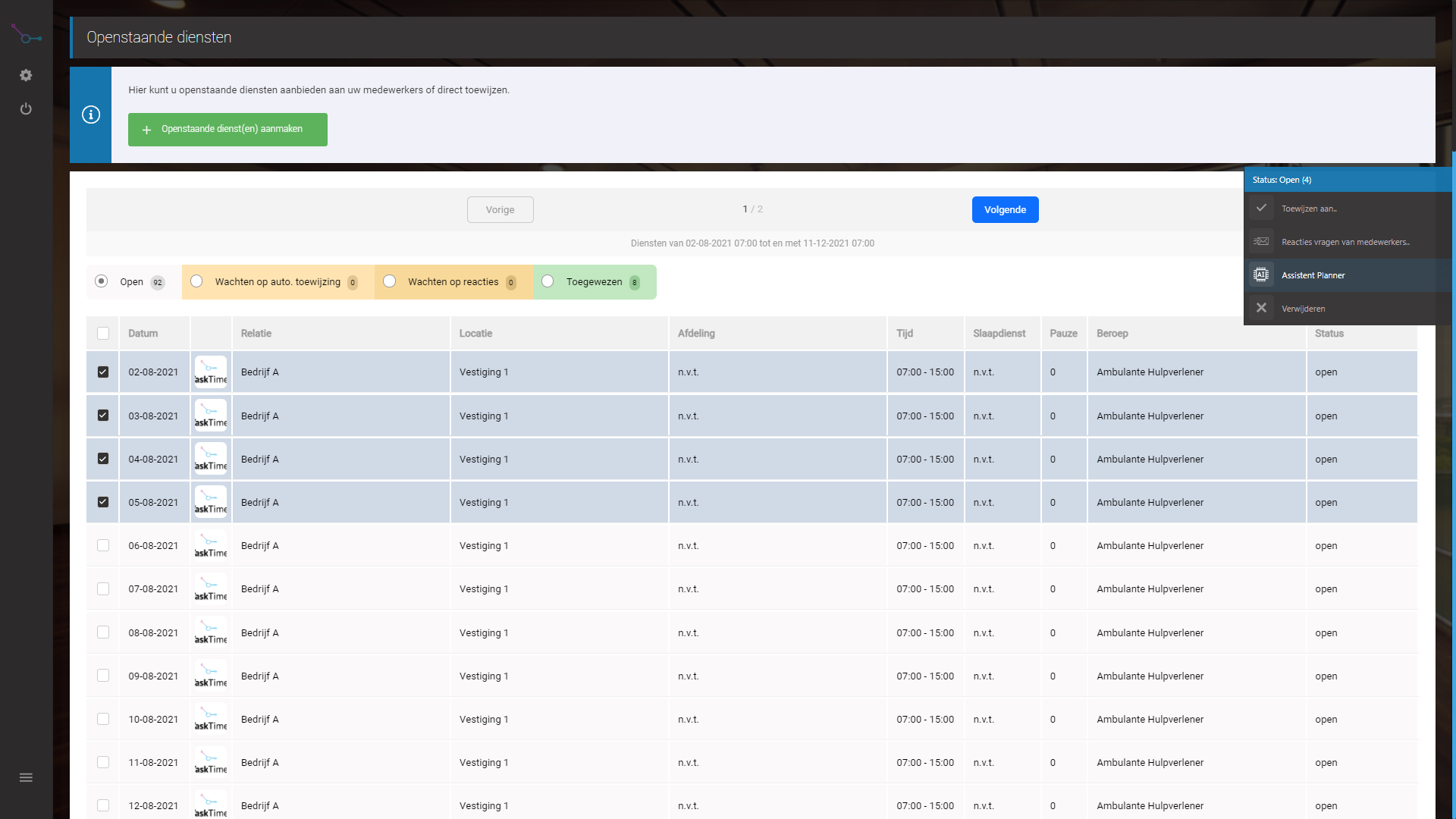
Task: Click the info icon beside the instruction banner
Action: tap(91, 115)
